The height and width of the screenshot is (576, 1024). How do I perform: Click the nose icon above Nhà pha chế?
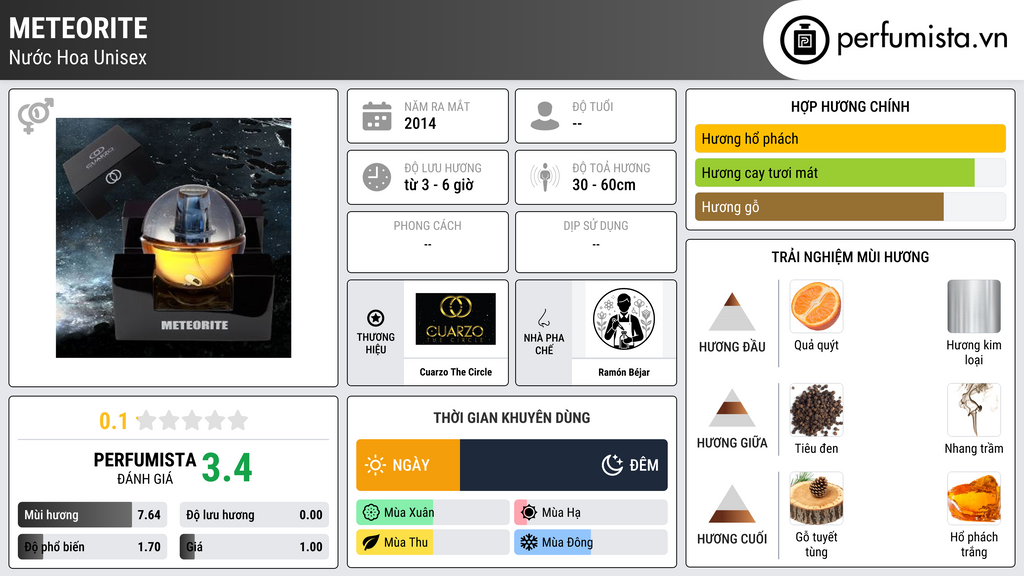click(543, 318)
